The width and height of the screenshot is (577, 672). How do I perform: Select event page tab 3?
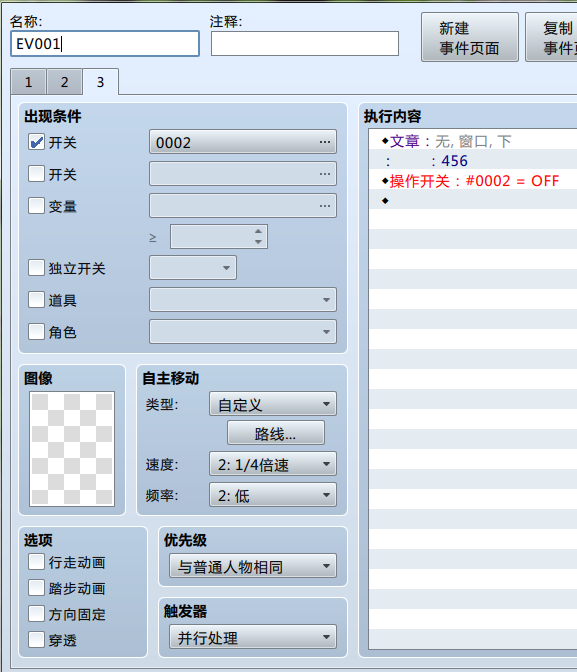[100, 82]
